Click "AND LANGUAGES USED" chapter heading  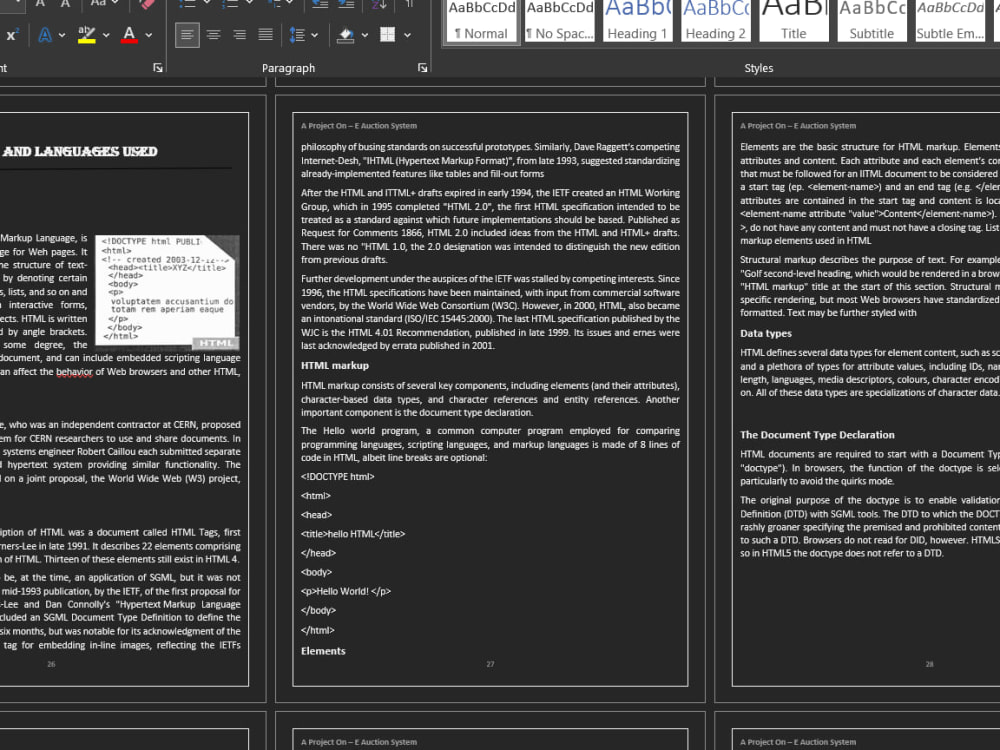pos(80,151)
